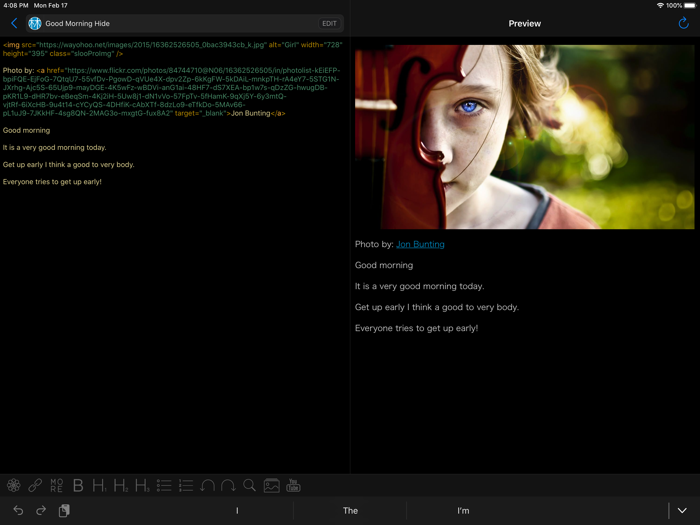Click the post title "Good Morning Hide"

77,24
